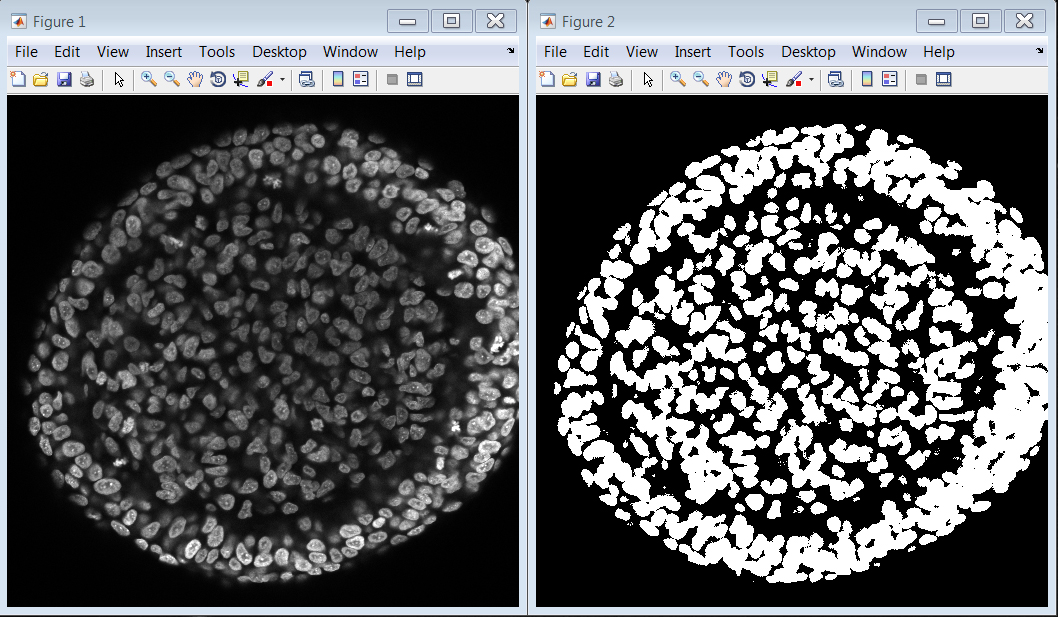Image resolution: width=1058 pixels, height=617 pixels.
Task: Expand toolbar dock arrow in Figure 1 menubar
Action: (511, 51)
